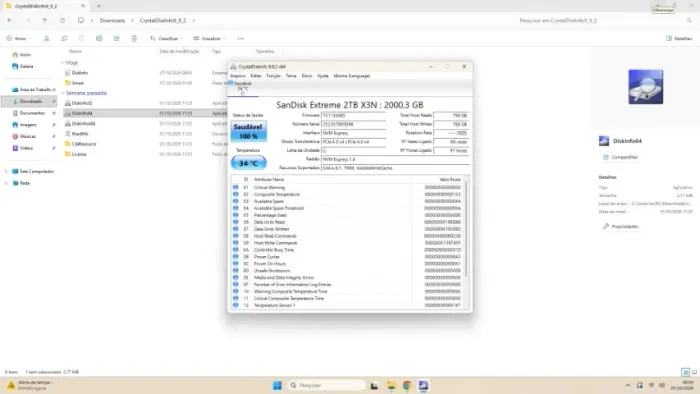Go back in File Explorer navigation
The image size is (700, 394).
click(10, 21)
